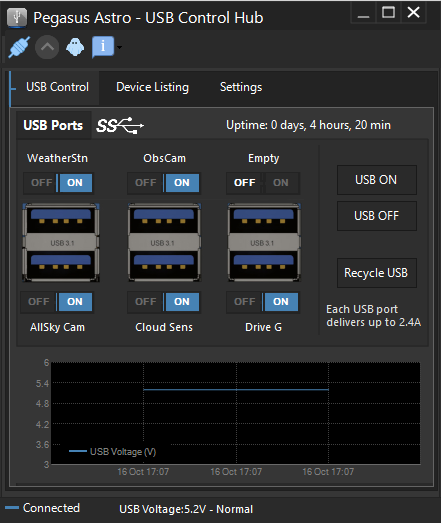Click the Empty port label
This screenshot has width=441, height=523.
click(x=264, y=158)
